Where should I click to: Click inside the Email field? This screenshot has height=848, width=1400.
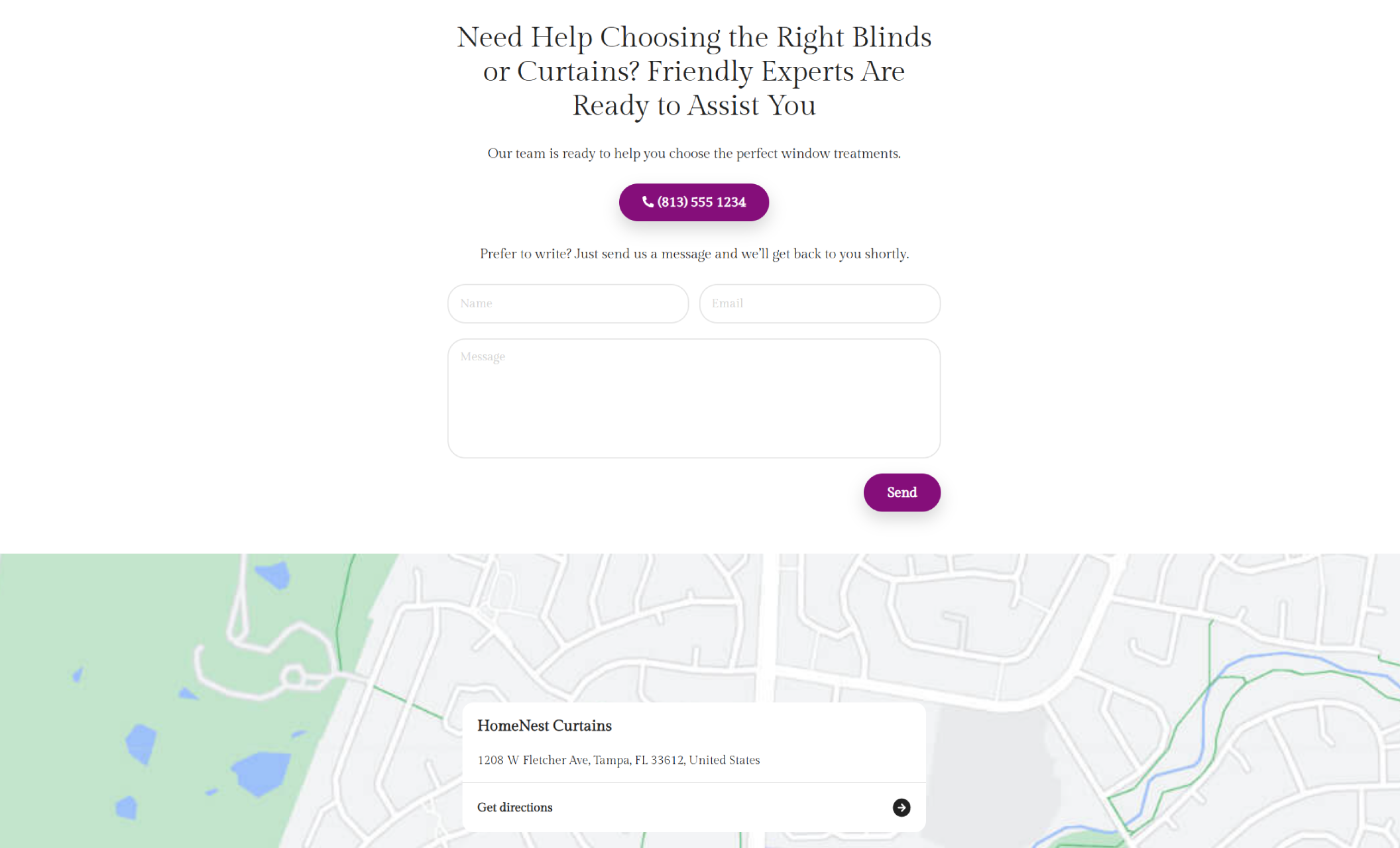819,303
